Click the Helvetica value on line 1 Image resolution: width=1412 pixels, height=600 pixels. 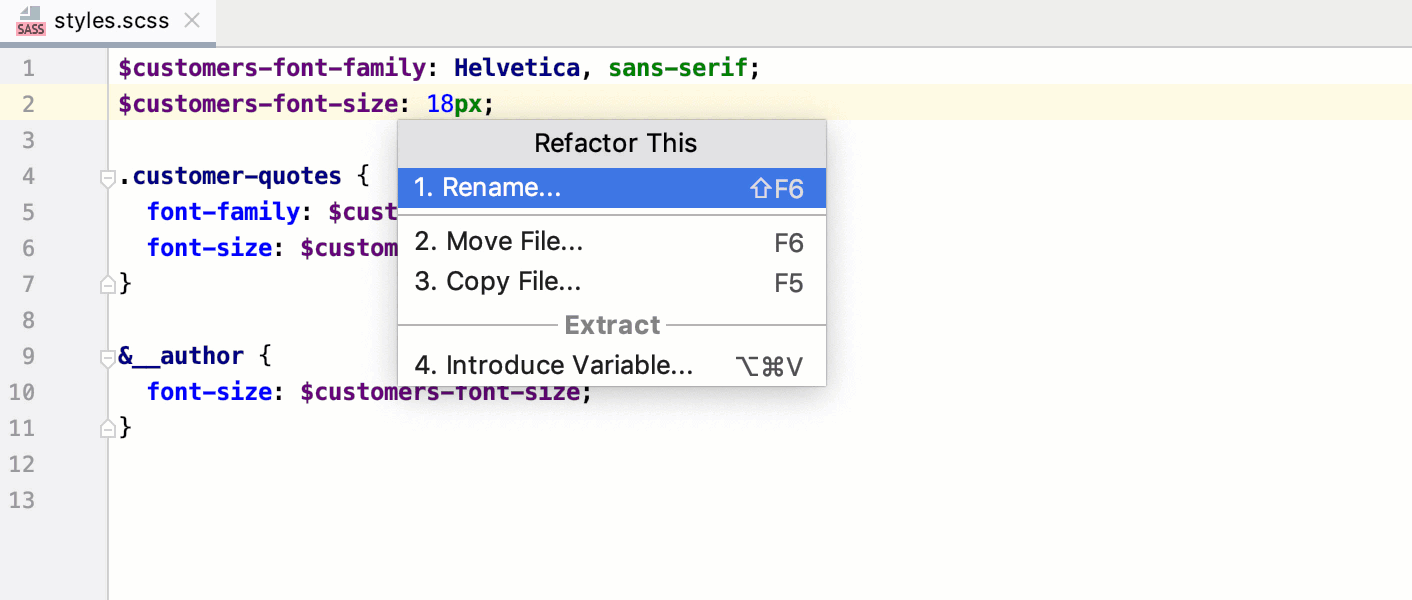click(x=517, y=67)
